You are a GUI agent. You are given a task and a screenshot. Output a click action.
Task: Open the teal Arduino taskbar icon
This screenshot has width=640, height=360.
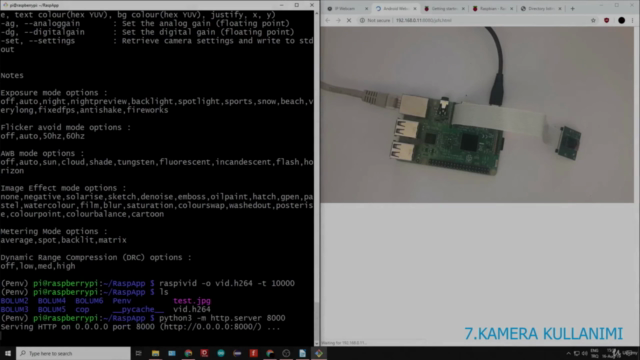[221, 353]
